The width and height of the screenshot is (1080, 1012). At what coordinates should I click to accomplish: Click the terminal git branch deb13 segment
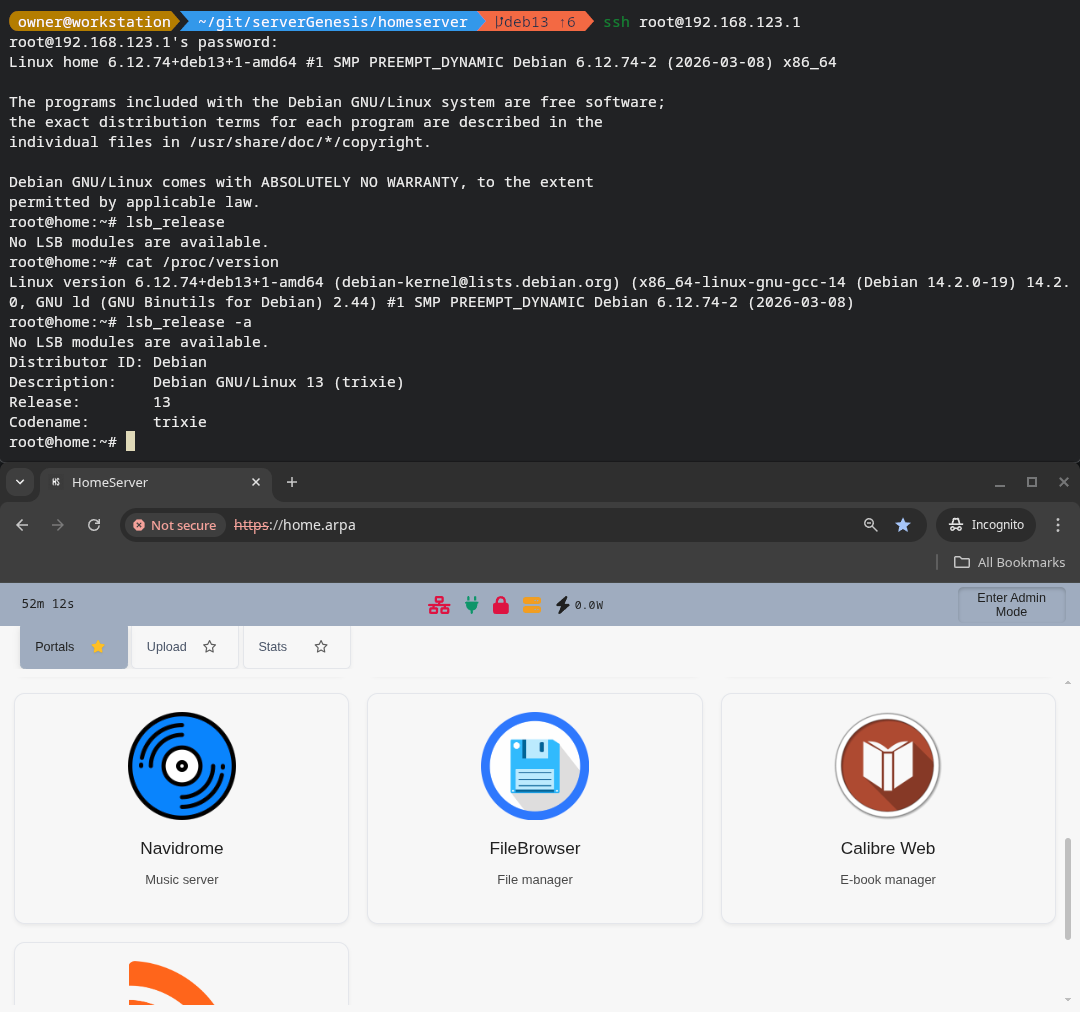tap(535, 22)
